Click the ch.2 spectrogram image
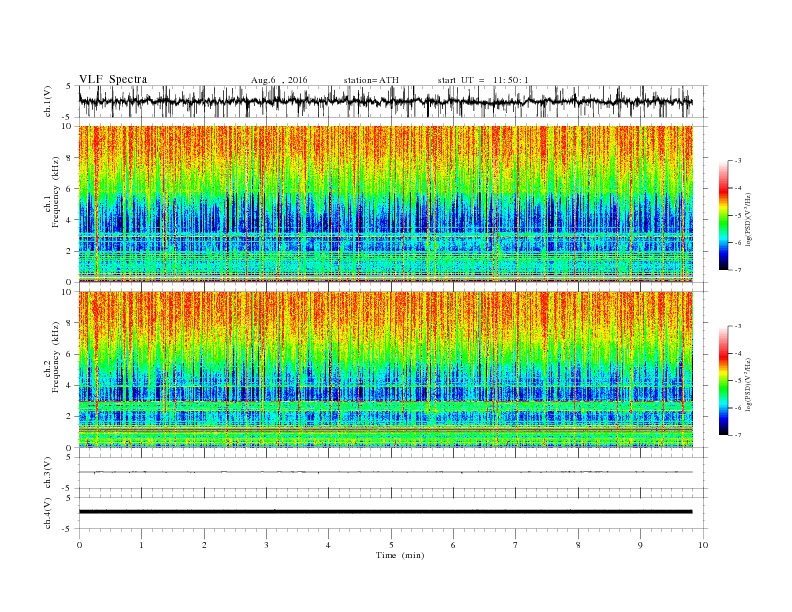Viewport: 792px width, 612px height. pyautogui.click(x=386, y=369)
